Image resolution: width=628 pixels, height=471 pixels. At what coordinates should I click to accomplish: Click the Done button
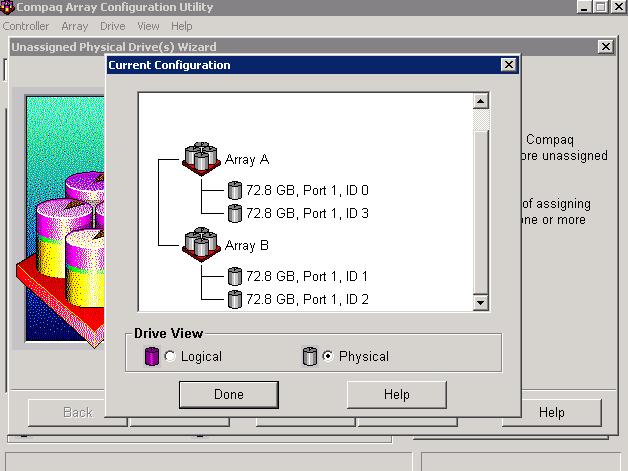[229, 395]
